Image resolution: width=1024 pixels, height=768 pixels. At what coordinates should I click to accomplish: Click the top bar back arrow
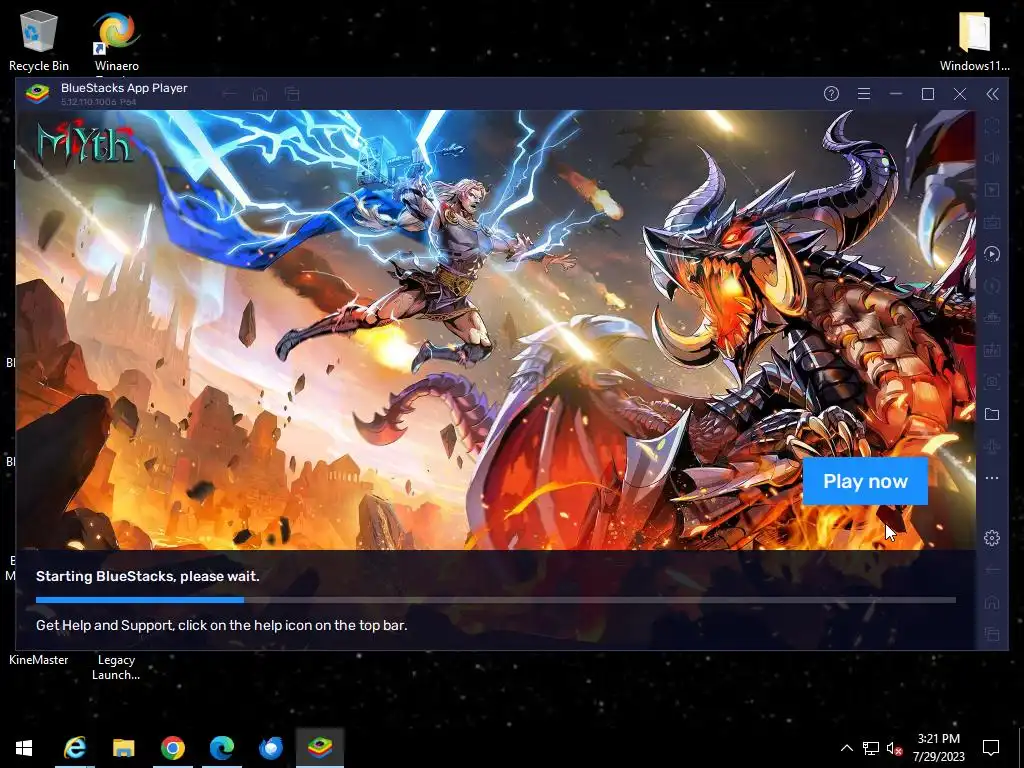[x=229, y=94]
